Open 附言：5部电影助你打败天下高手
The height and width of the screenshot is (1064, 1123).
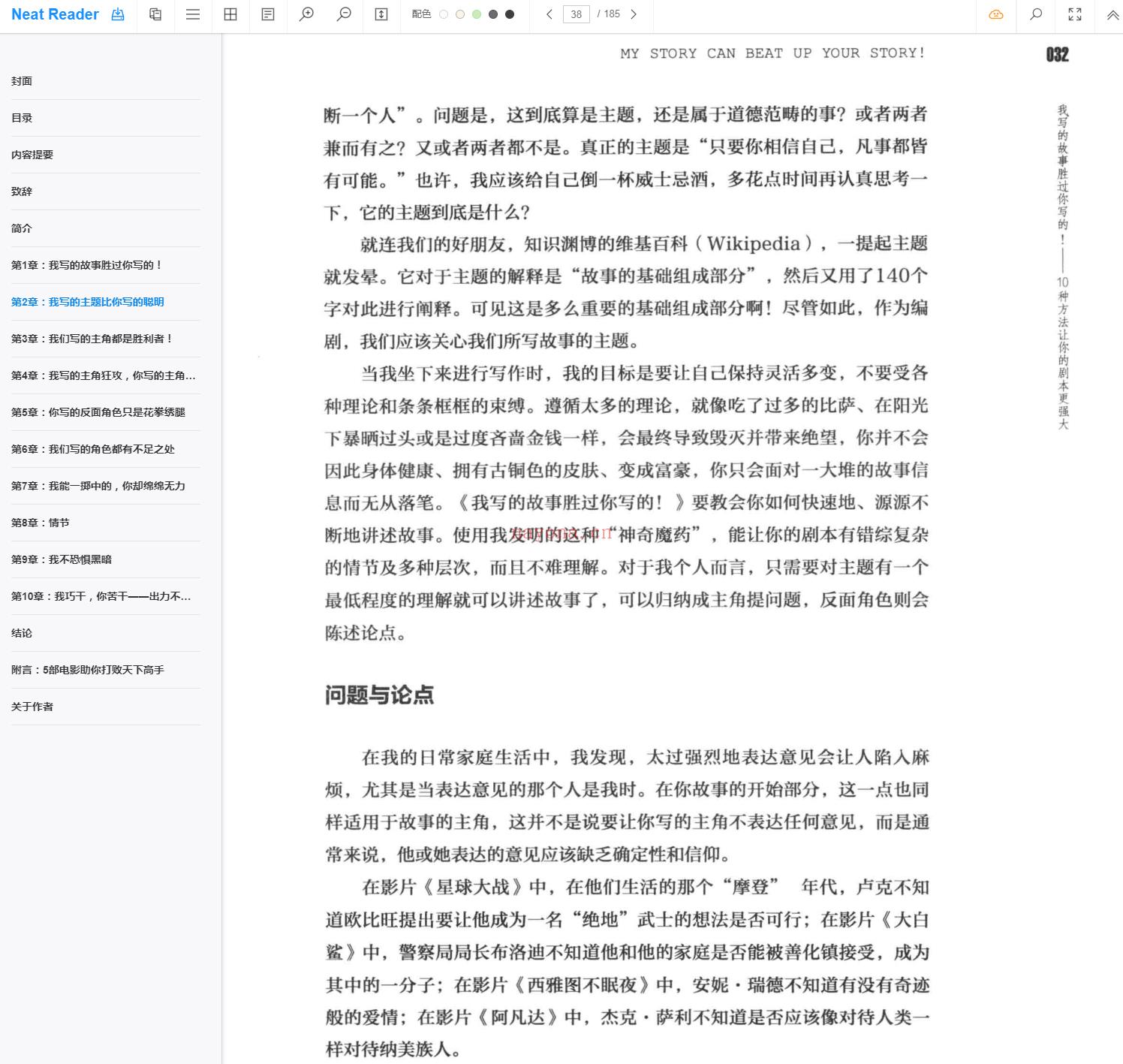(106, 670)
